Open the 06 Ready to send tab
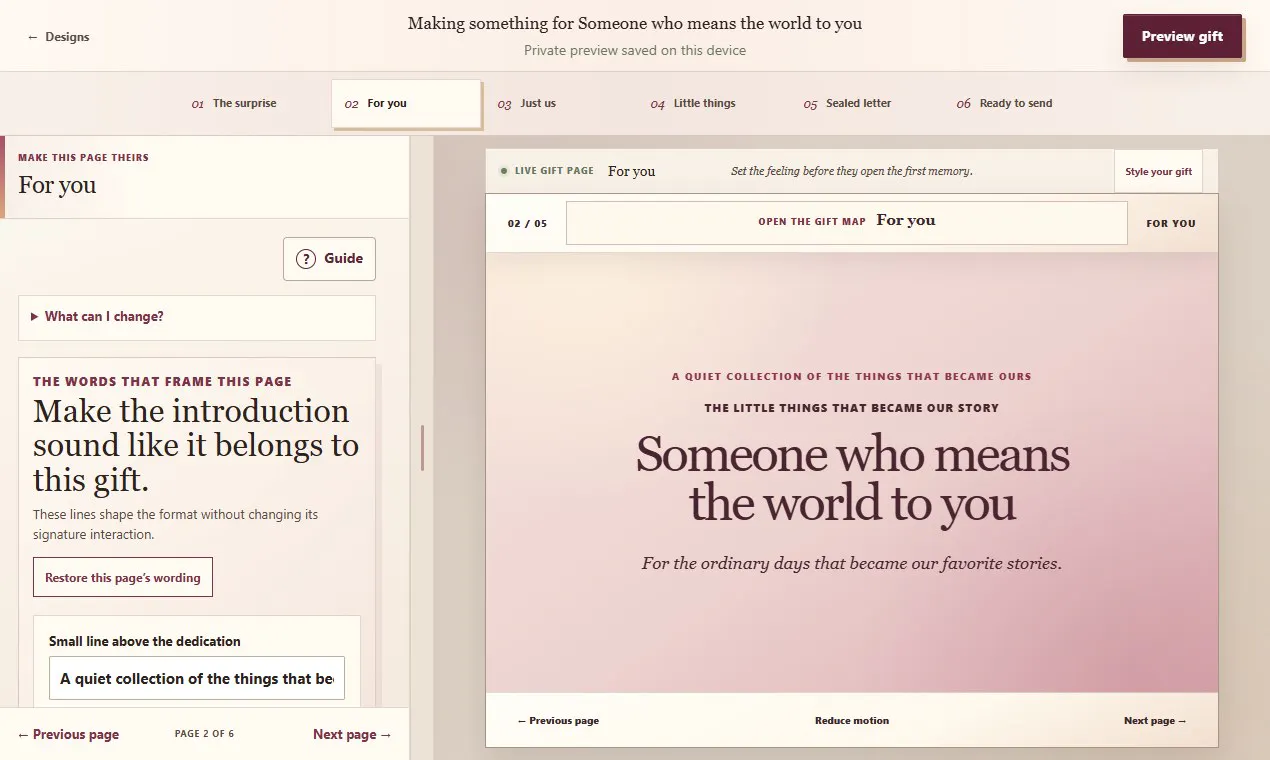1270x760 pixels. (x=1019, y=103)
